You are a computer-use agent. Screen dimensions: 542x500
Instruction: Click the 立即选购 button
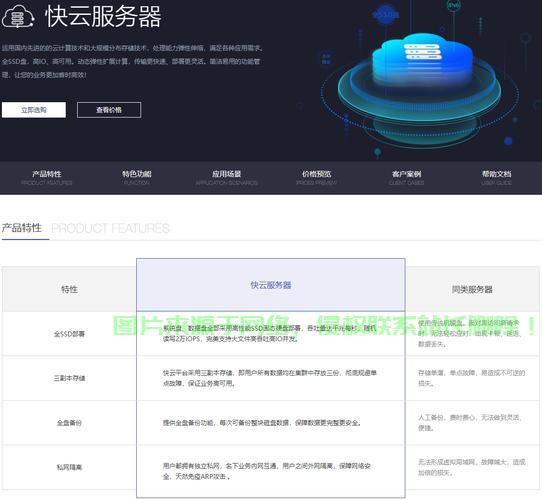pyautogui.click(x=34, y=110)
